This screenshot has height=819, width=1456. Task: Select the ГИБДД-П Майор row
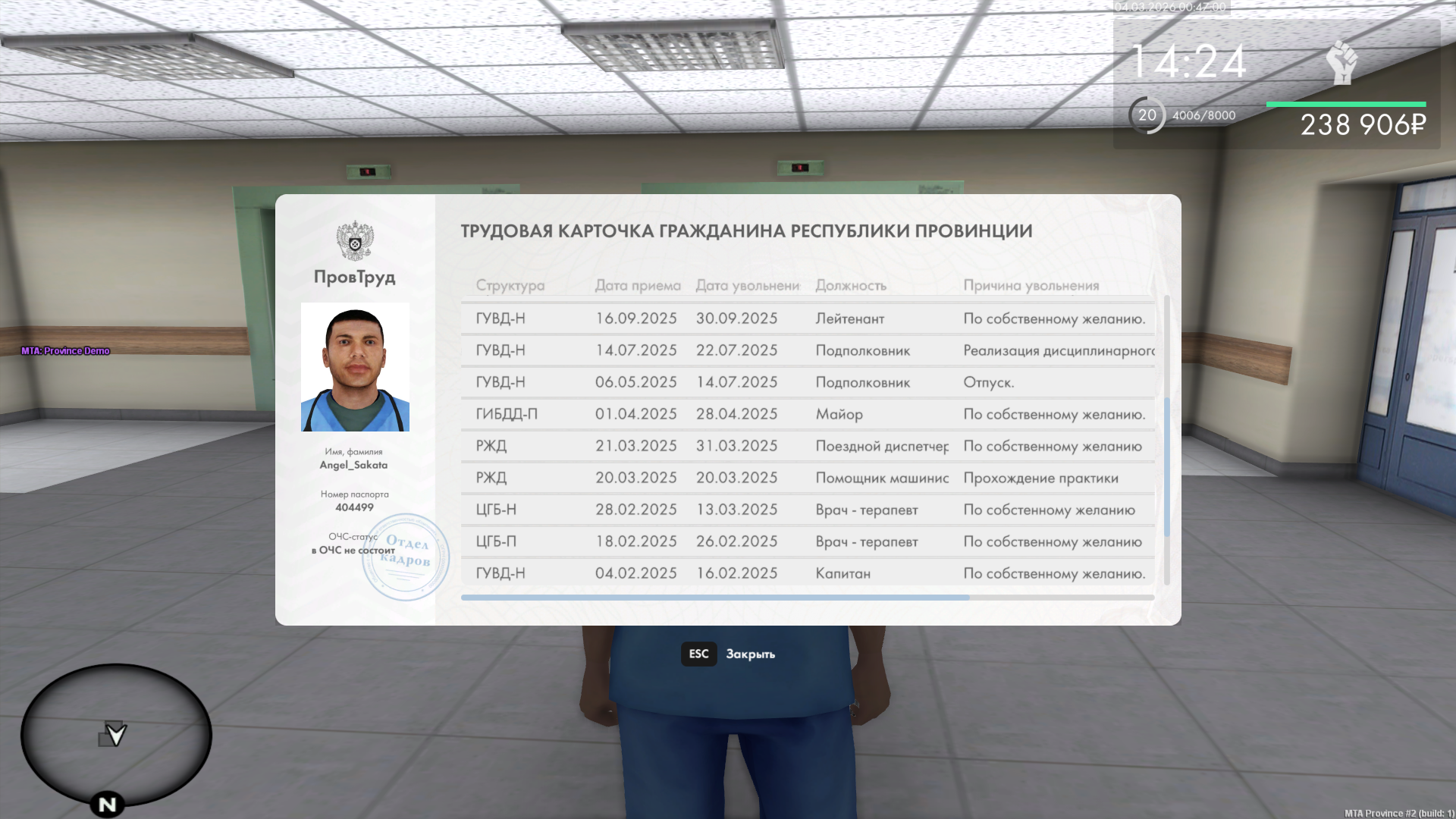click(x=808, y=414)
